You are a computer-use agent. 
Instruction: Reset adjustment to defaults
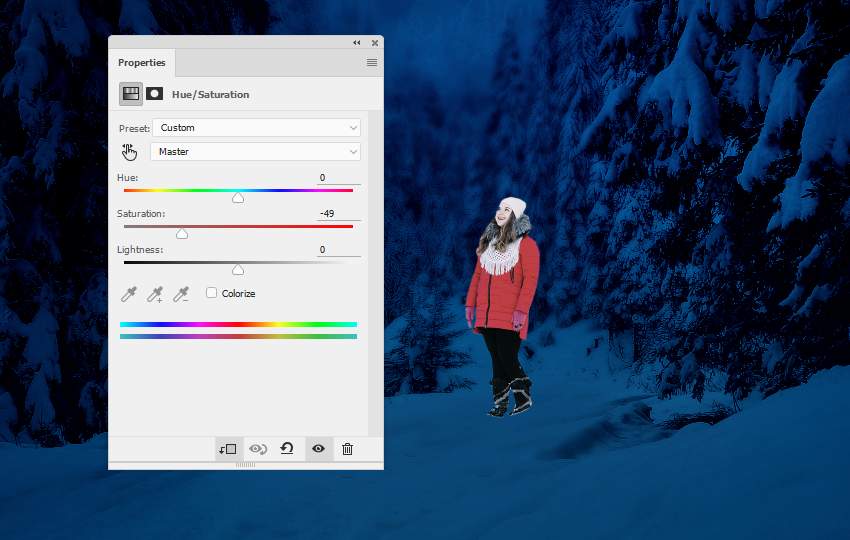[287, 448]
